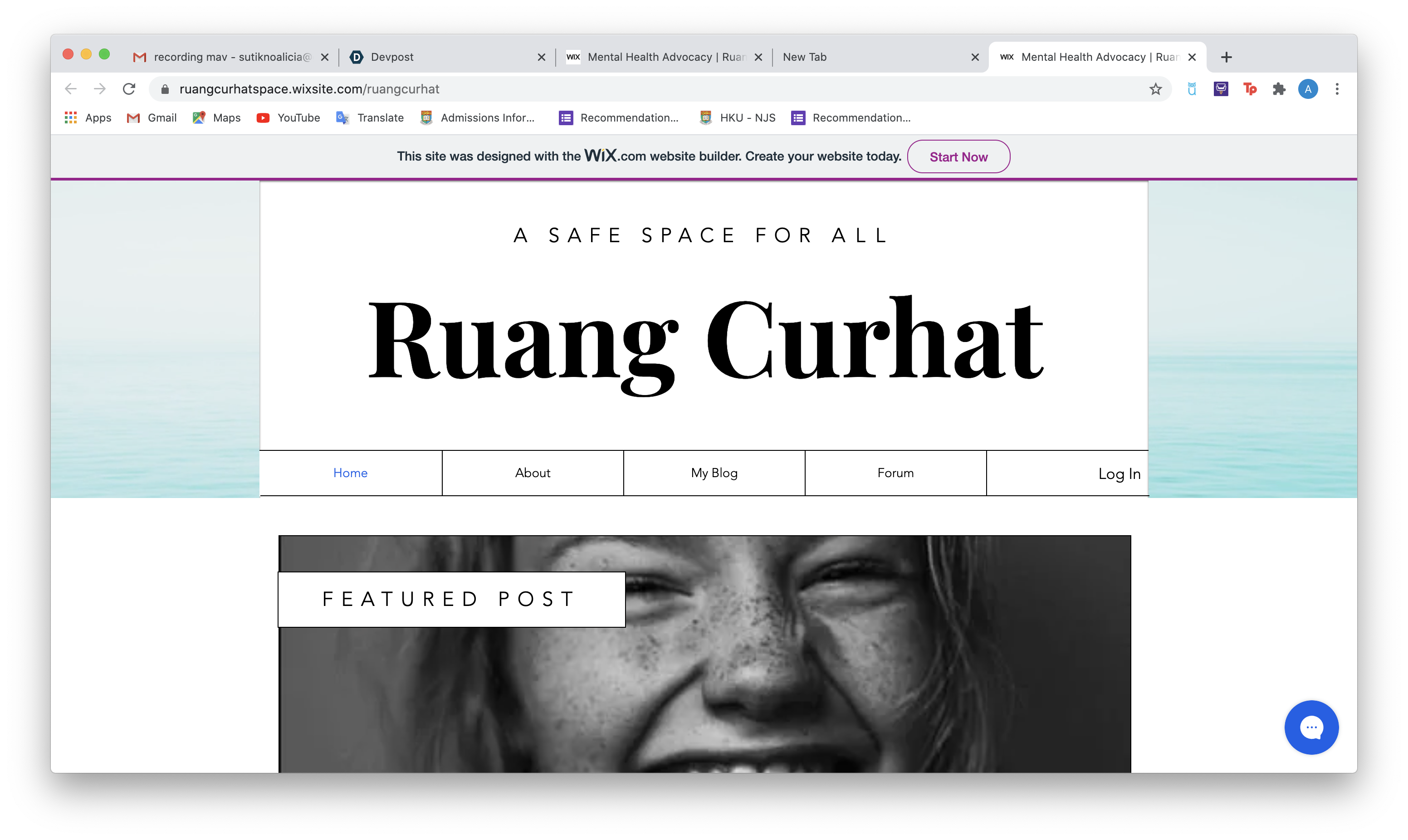Viewport: 1408px width, 840px height.
Task: Bookmark page with the star icon
Action: (1155, 89)
